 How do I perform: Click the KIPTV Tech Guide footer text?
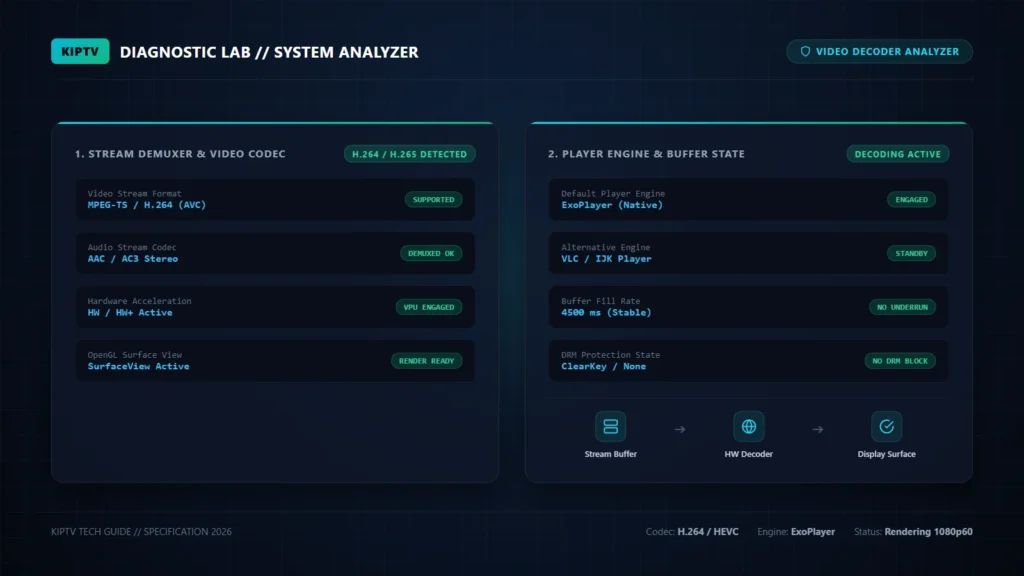click(x=141, y=532)
